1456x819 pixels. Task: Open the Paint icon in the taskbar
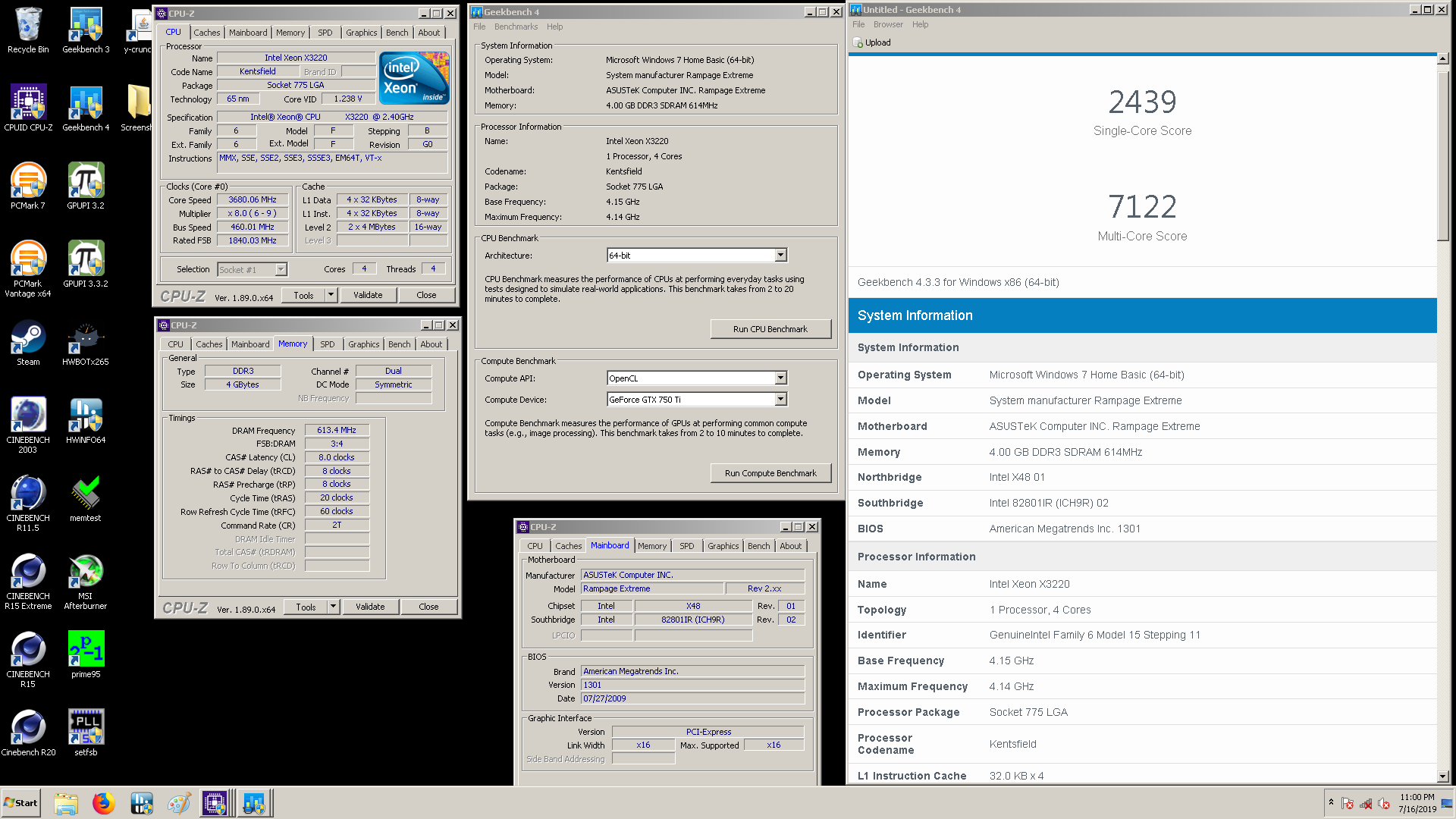coord(179,803)
